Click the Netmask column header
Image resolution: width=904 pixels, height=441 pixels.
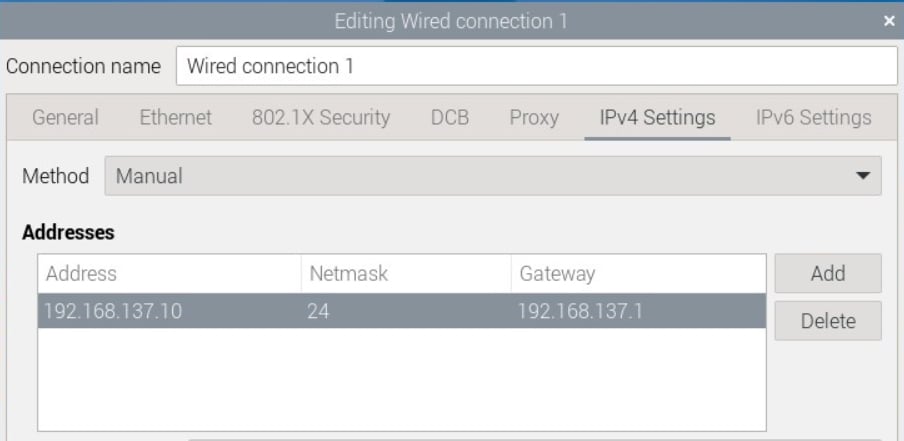pos(406,273)
